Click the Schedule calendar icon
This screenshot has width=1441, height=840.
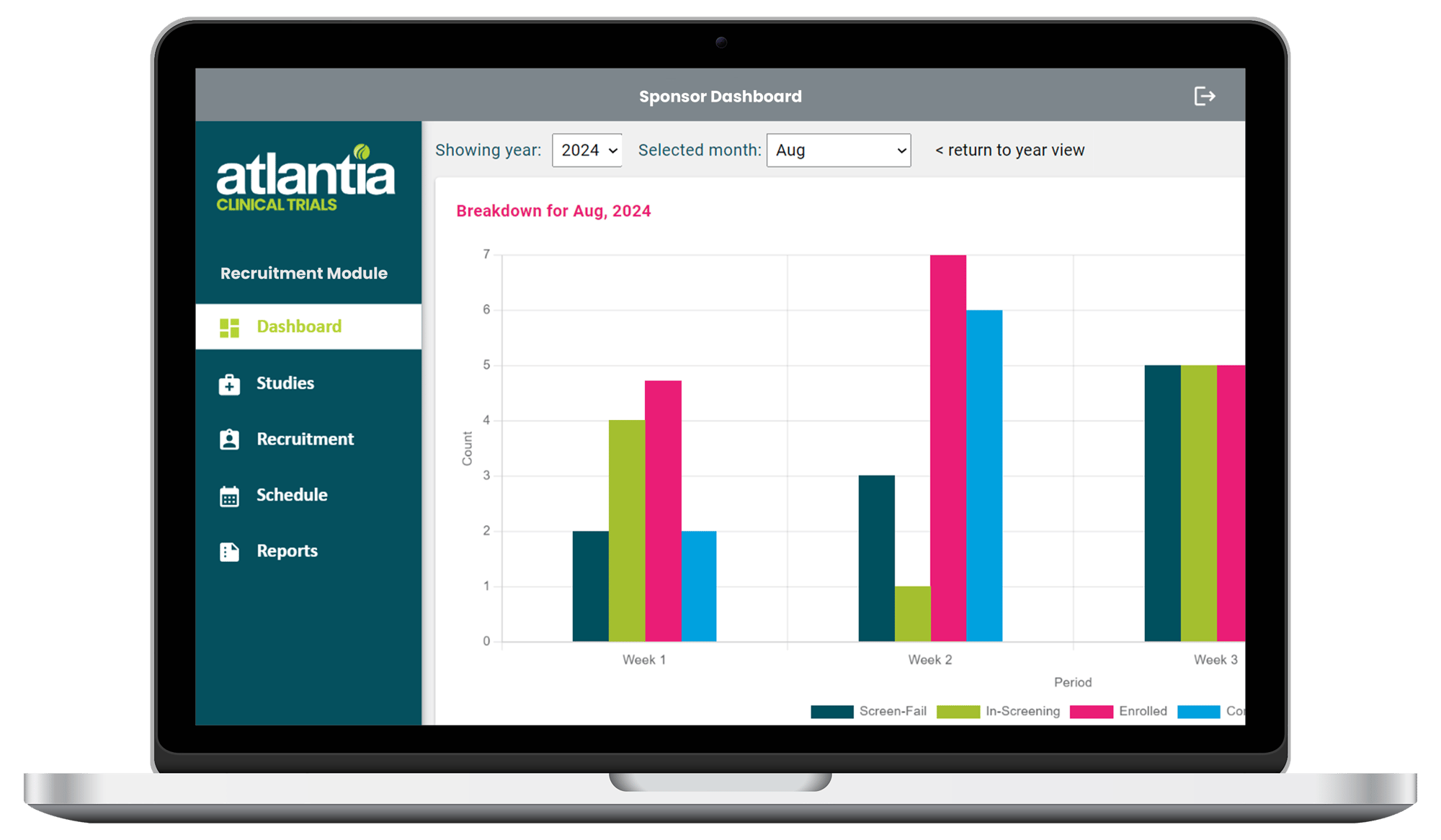click(229, 496)
